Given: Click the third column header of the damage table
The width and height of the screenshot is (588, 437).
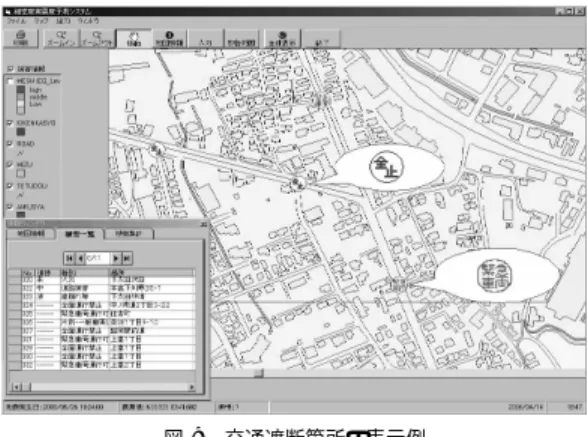Looking at the screenshot, I should (x=85, y=272).
